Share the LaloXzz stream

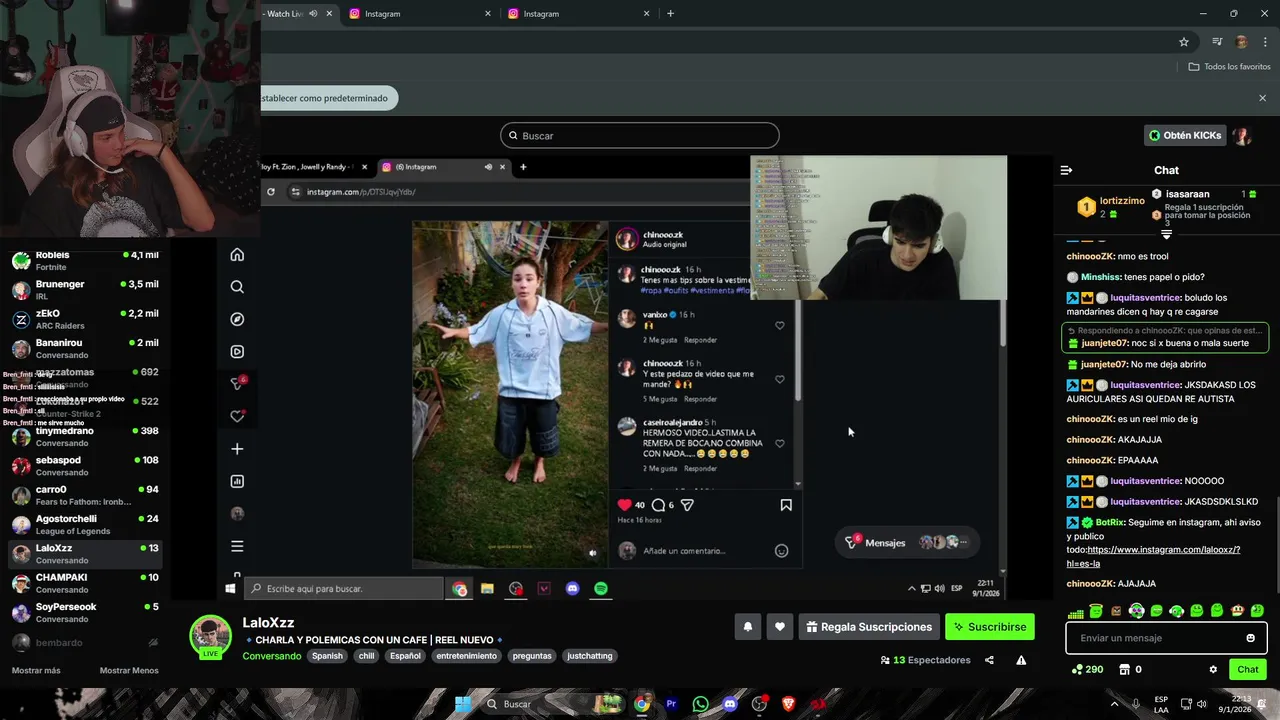pos(989,660)
